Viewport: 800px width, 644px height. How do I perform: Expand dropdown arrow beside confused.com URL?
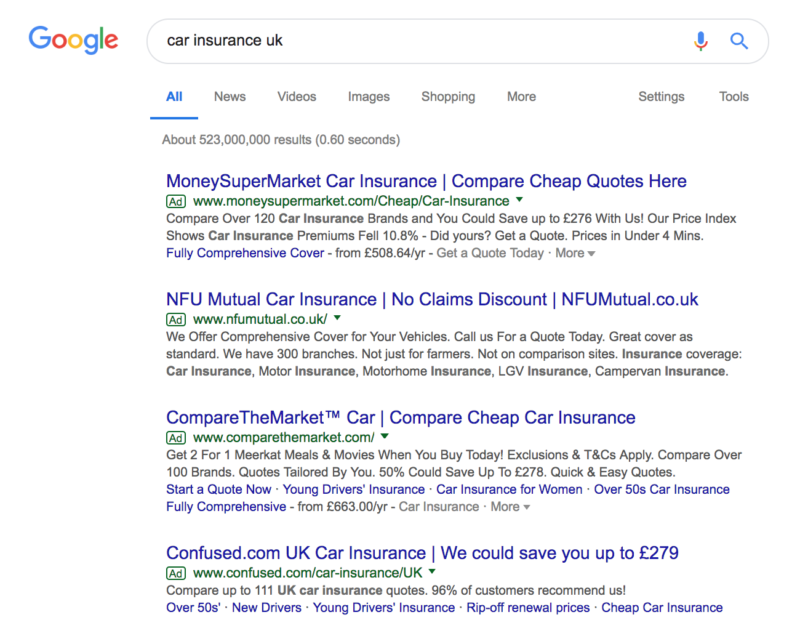432,572
